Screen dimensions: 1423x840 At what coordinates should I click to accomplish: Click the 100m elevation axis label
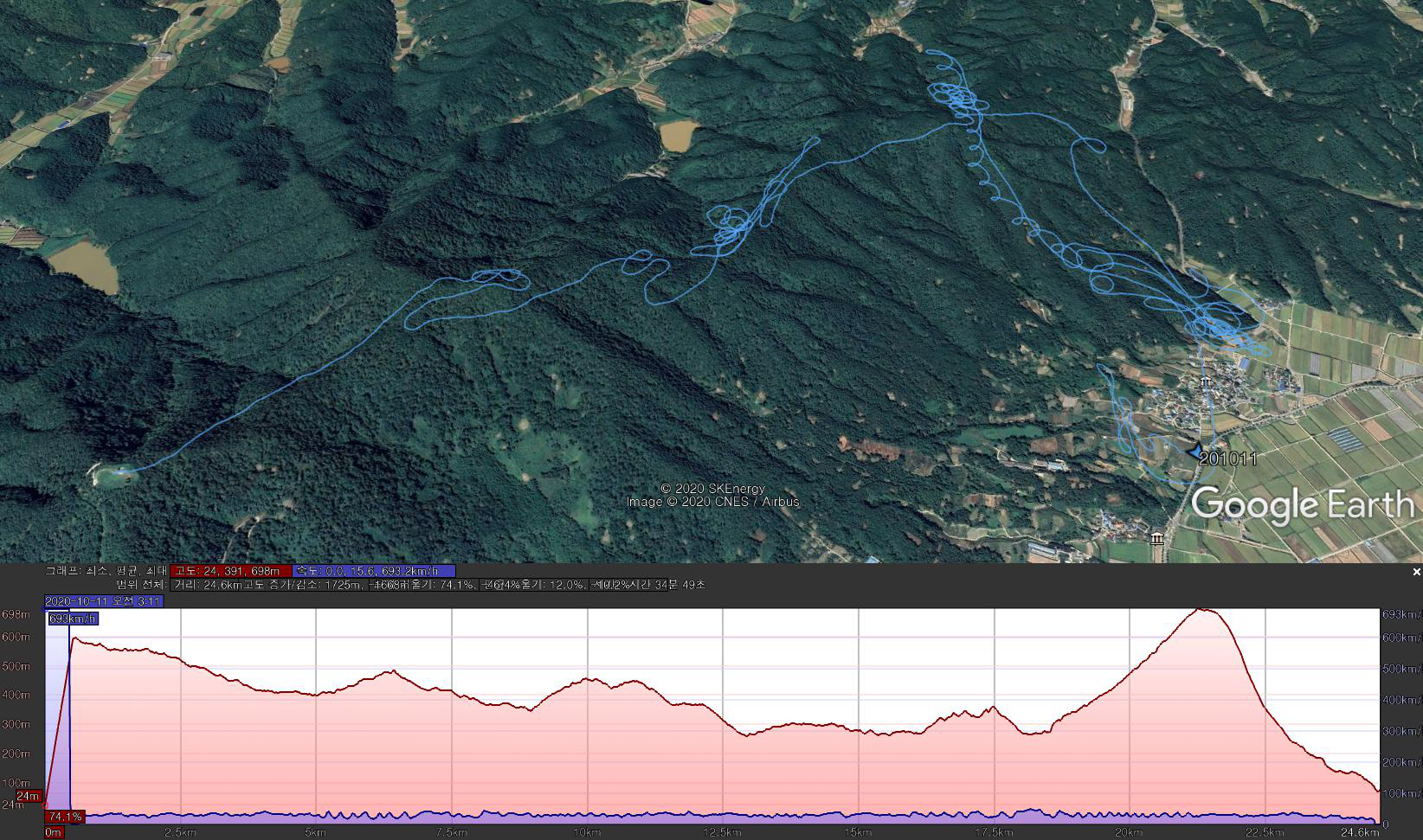click(16, 783)
